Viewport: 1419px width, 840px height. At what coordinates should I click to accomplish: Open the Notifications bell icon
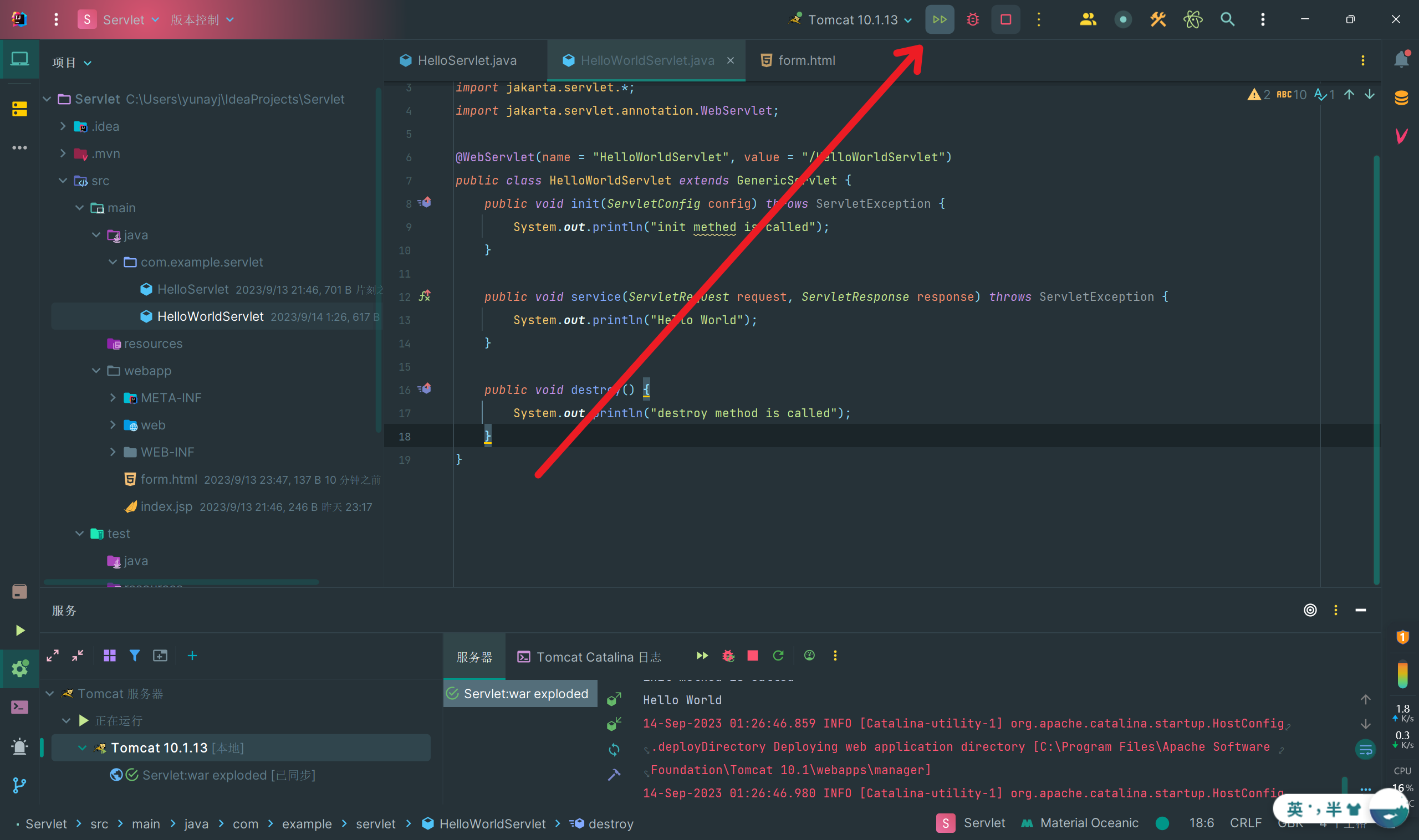click(1401, 59)
